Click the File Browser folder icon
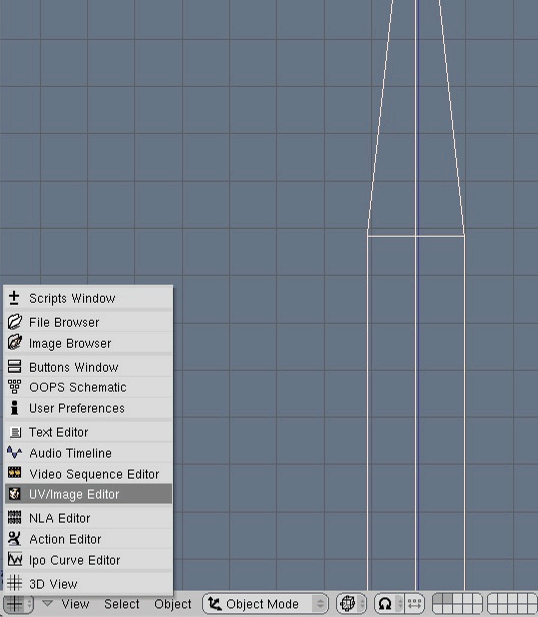Screen dimensions: 538x617 point(15,322)
